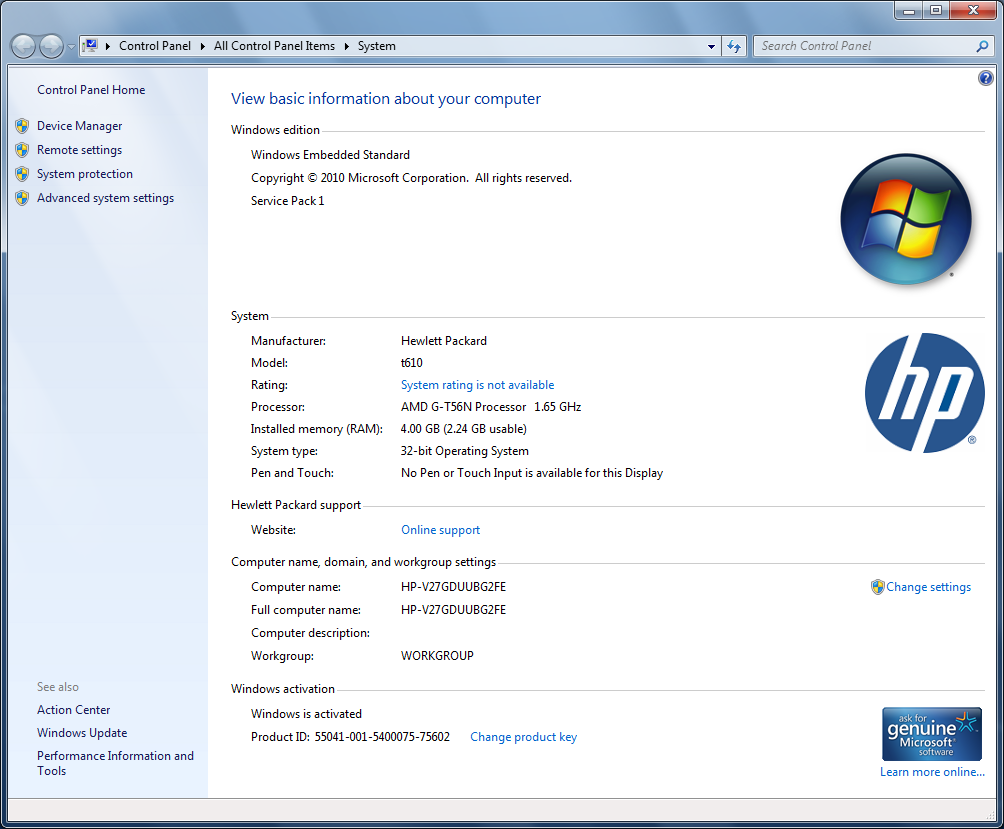Click the Product ID number text

point(382,737)
